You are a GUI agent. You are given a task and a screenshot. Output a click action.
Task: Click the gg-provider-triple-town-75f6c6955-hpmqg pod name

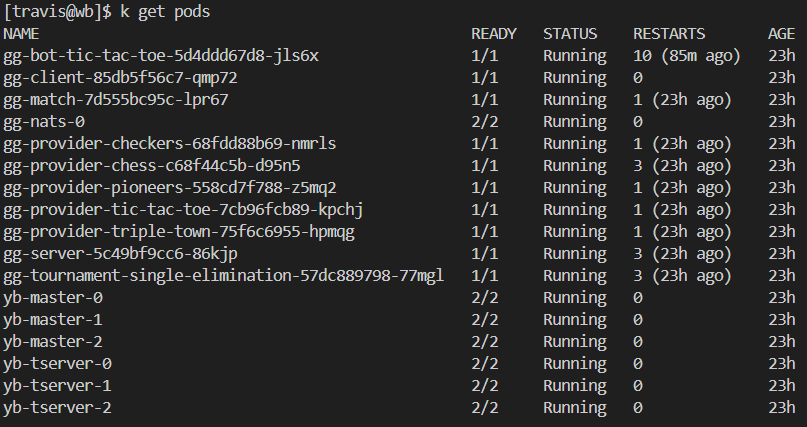tap(179, 231)
